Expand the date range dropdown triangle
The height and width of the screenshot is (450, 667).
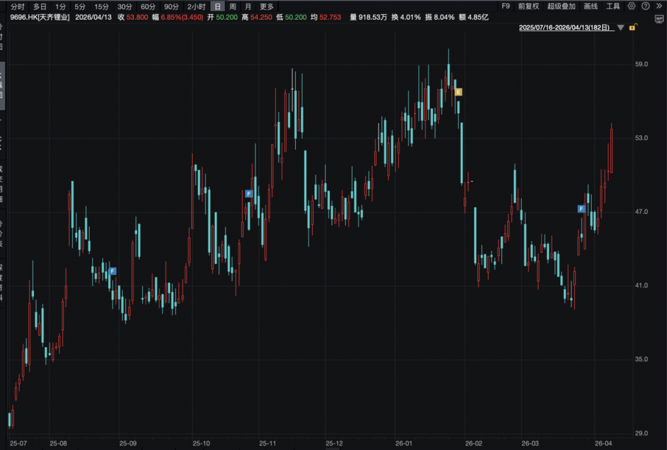(x=621, y=27)
